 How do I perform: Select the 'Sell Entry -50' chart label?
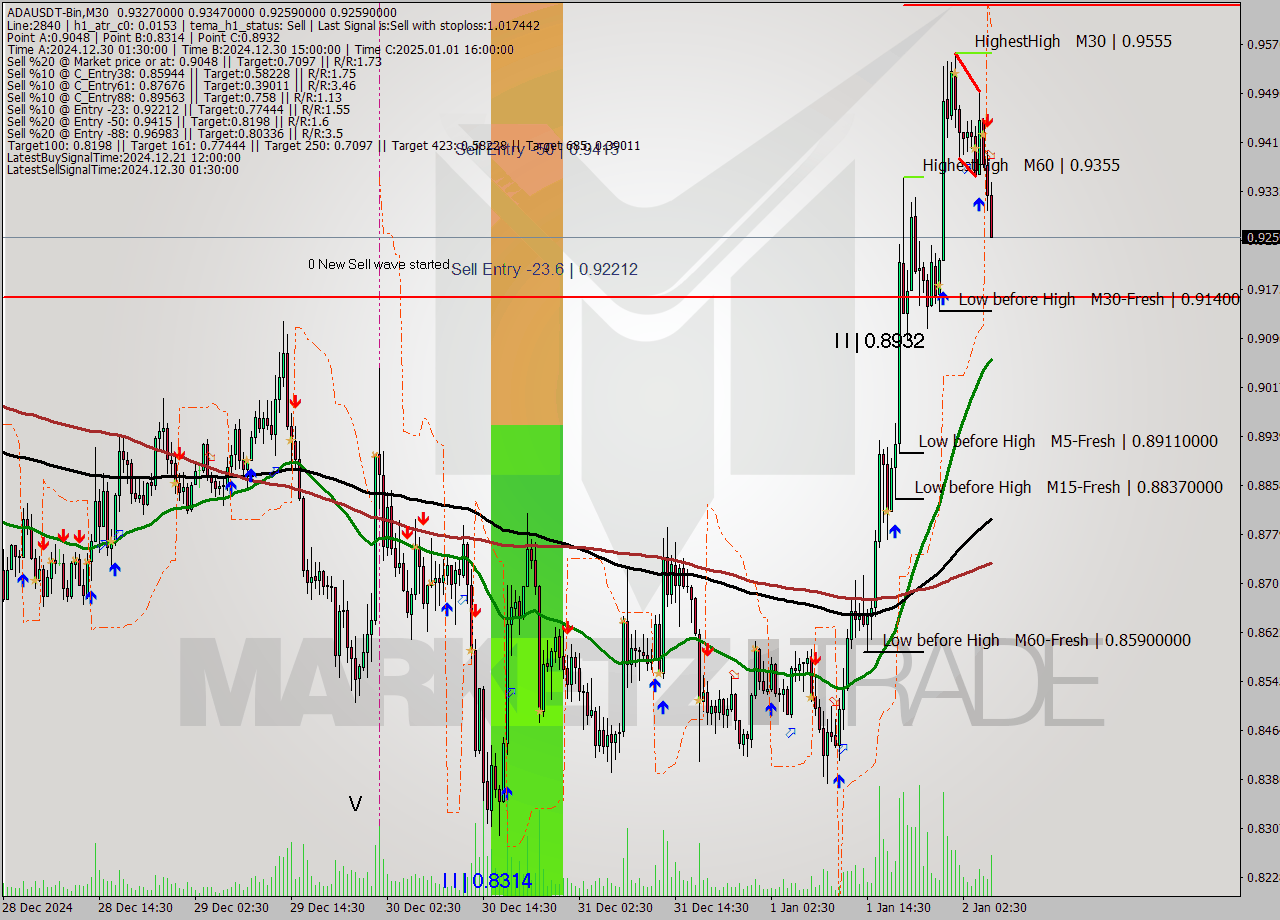pyautogui.click(x=536, y=150)
